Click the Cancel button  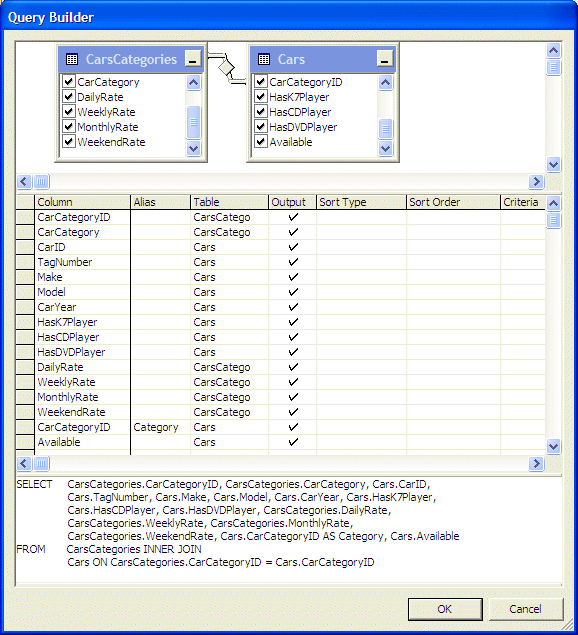tap(526, 609)
